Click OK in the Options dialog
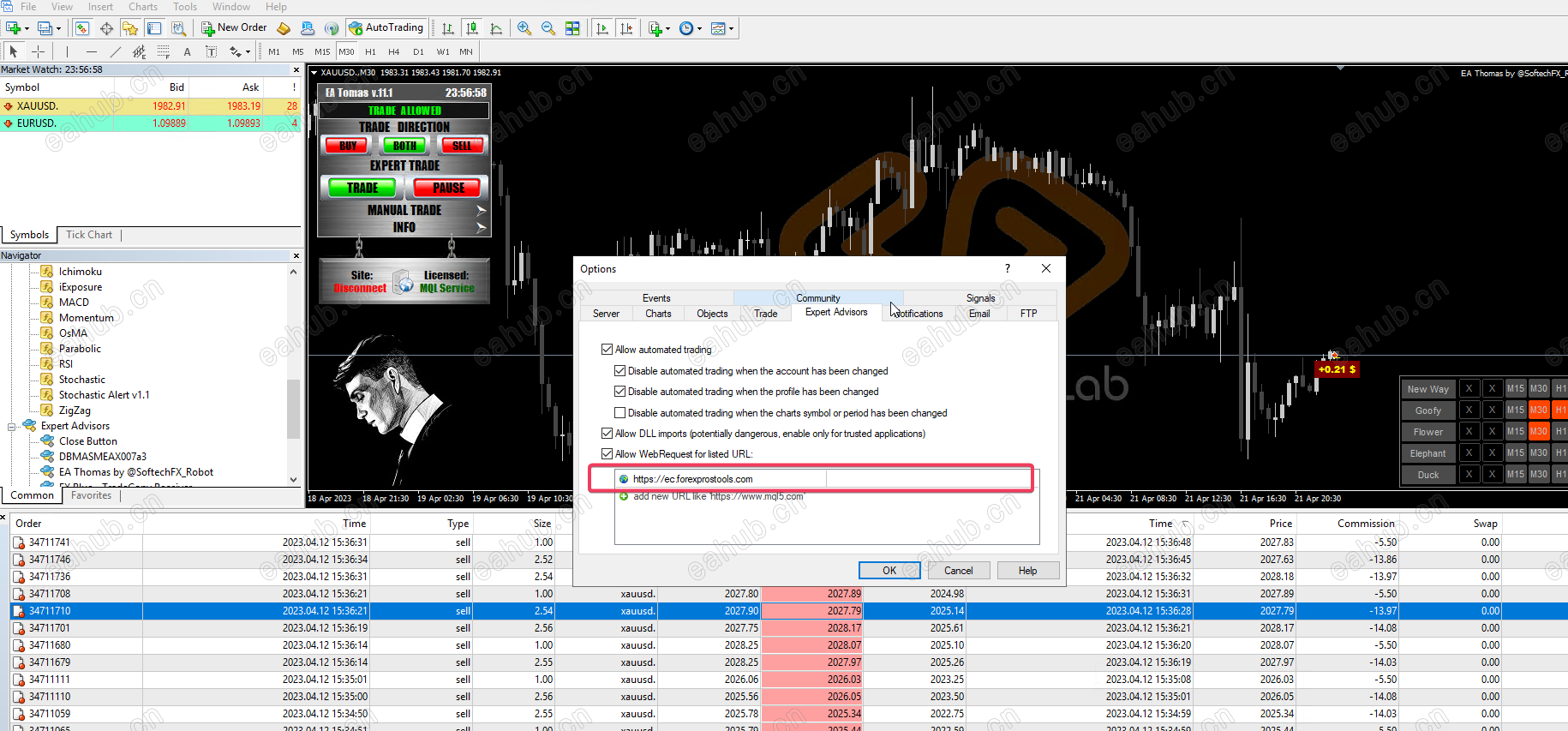Image resolution: width=1568 pixels, height=731 pixels. point(889,571)
